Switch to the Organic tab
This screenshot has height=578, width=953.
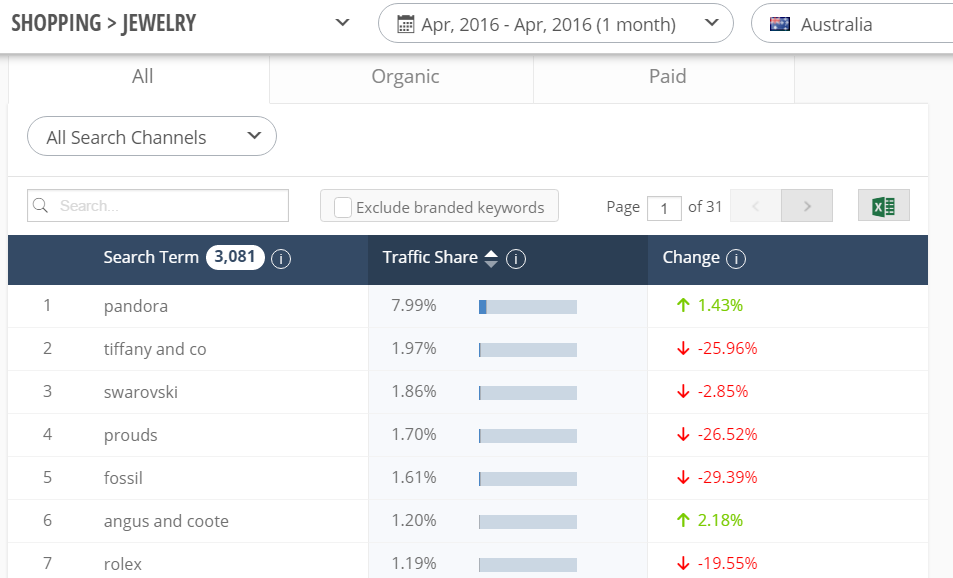[405, 77]
